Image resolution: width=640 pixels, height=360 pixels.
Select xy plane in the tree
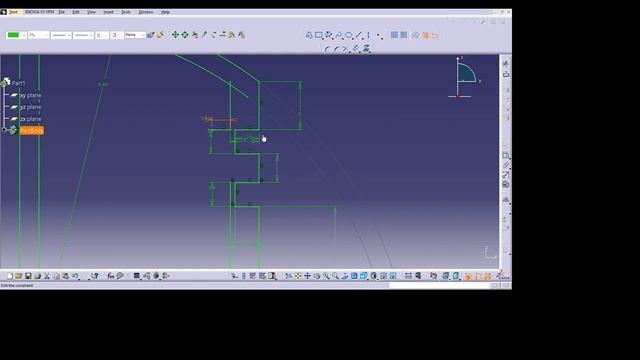click(31, 95)
